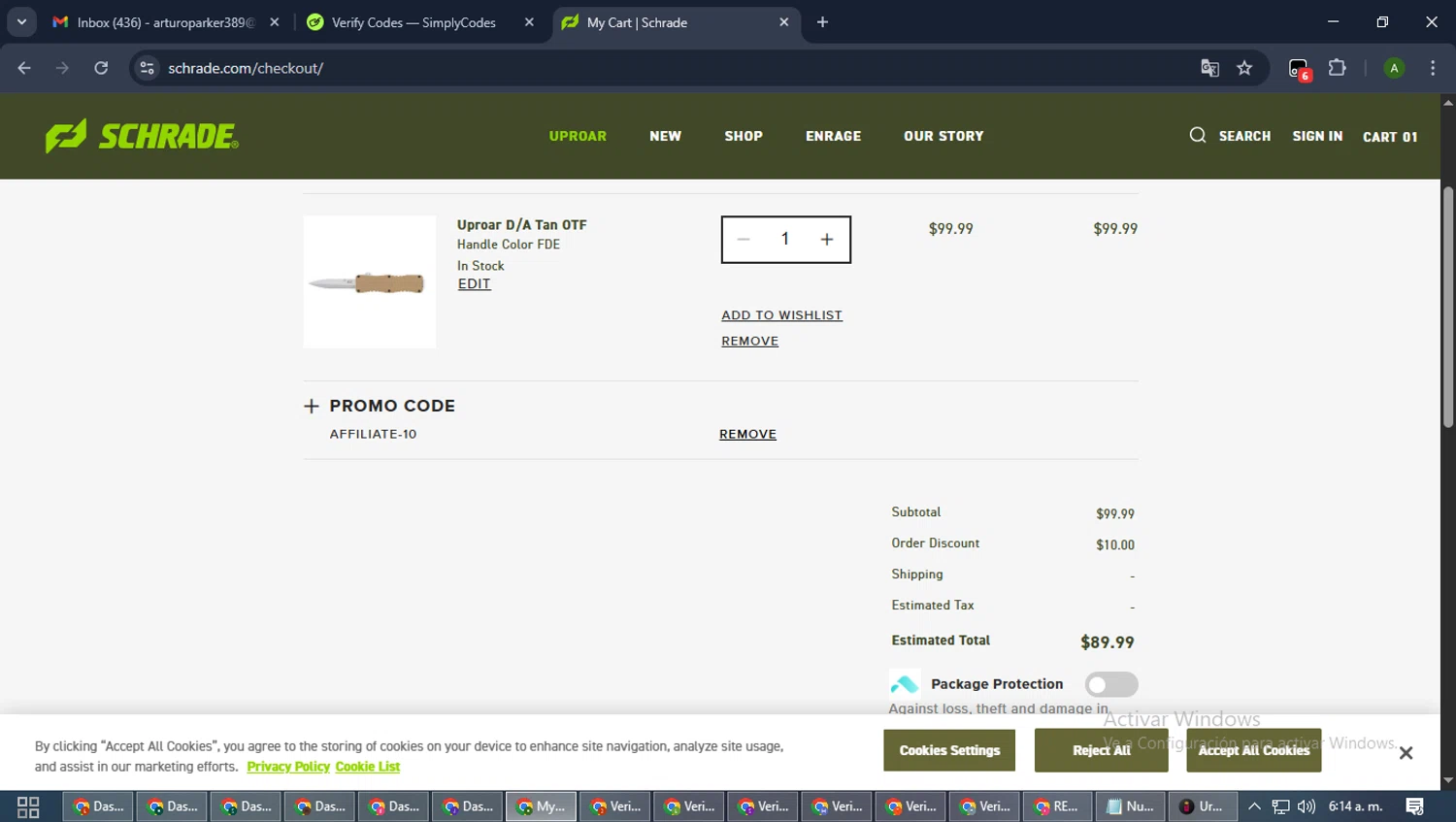This screenshot has width=1456, height=822.
Task: Expand the Promo Code plus icon
Action: point(312,407)
